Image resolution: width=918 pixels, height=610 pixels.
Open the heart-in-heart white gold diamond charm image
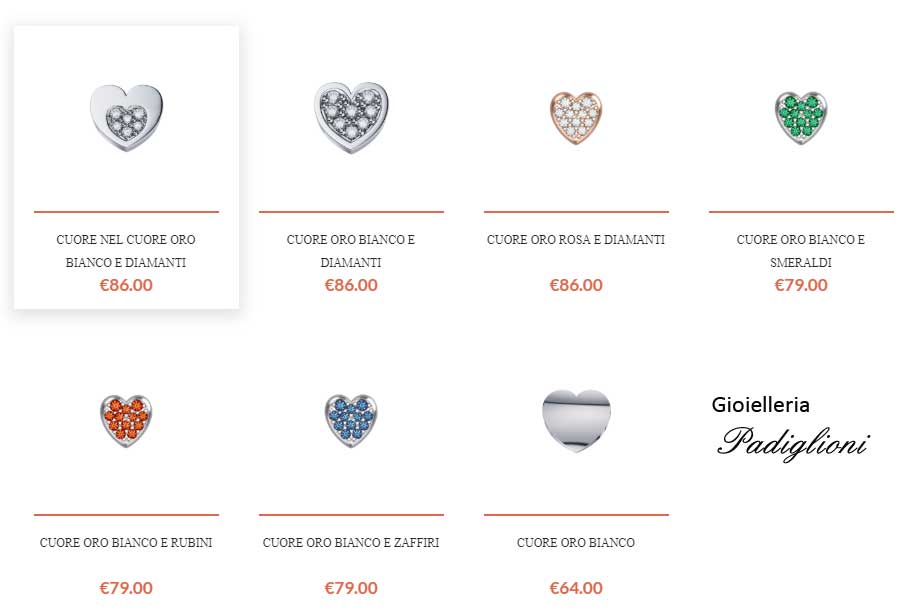pos(126,118)
